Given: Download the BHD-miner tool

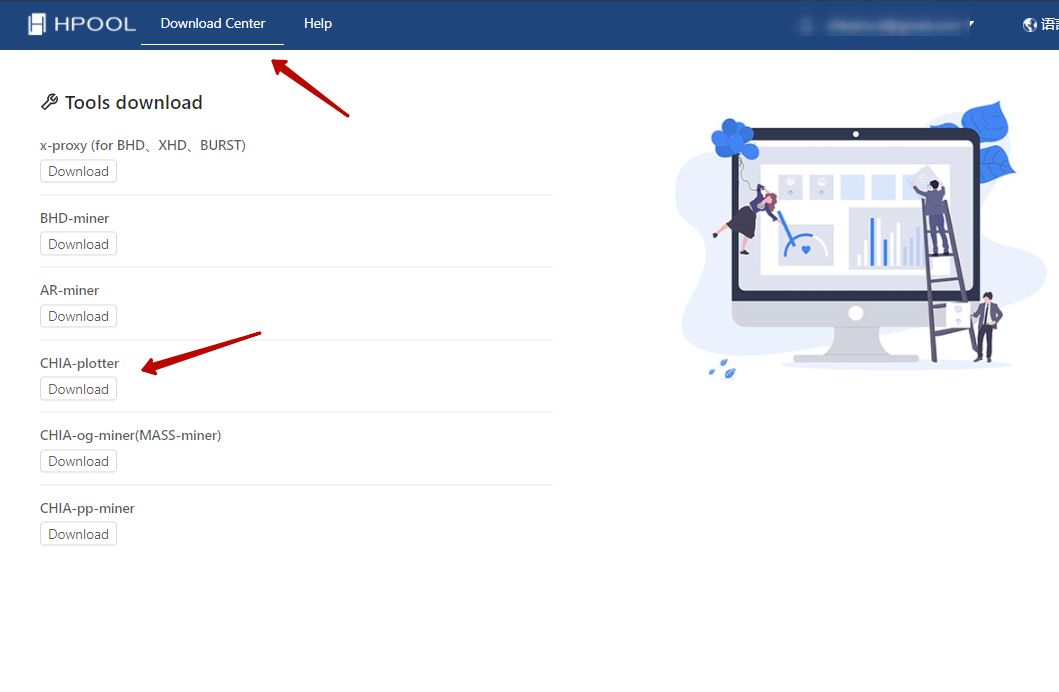Looking at the screenshot, I should click(78, 244).
